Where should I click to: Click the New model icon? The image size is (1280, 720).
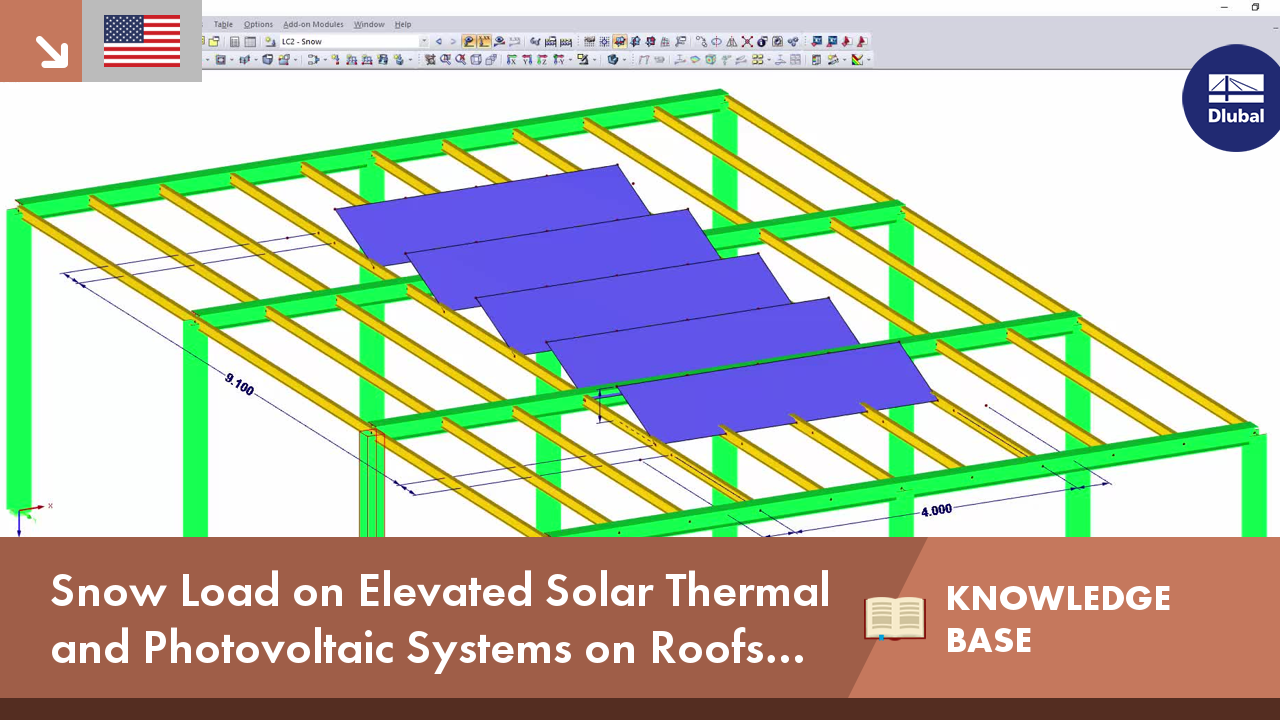202,41
